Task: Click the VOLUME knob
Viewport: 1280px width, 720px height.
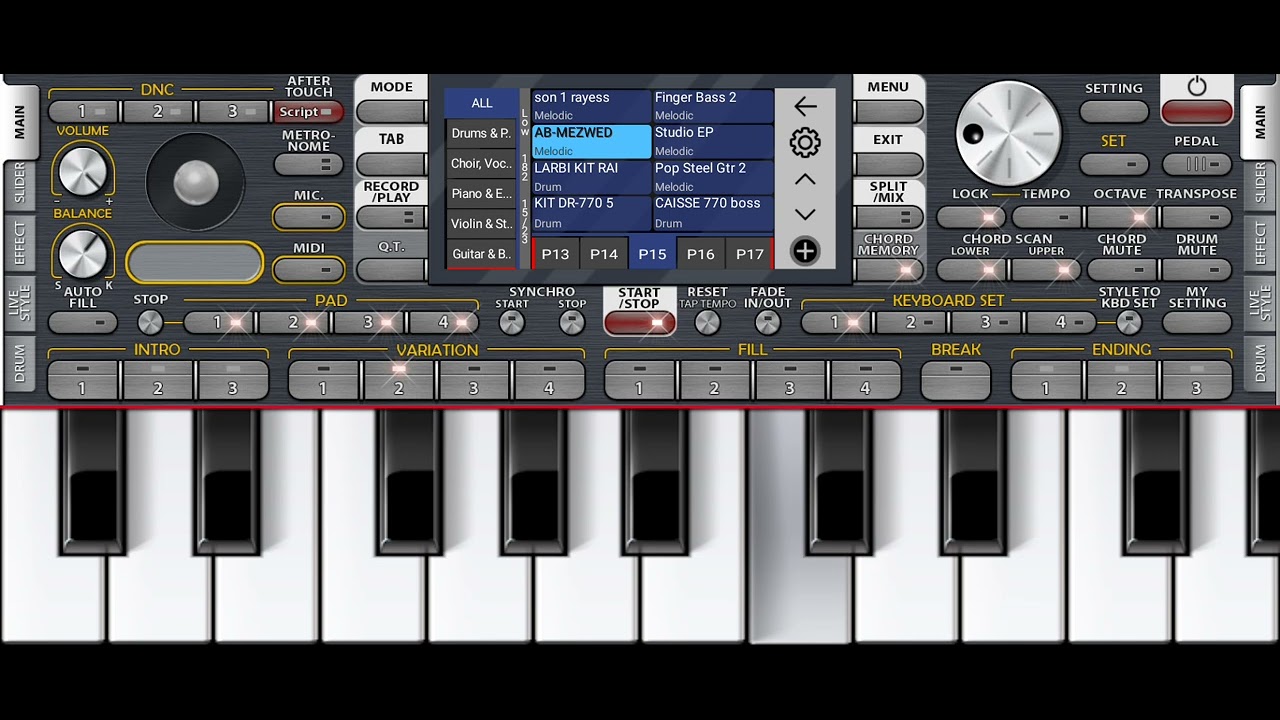Action: coord(83,170)
